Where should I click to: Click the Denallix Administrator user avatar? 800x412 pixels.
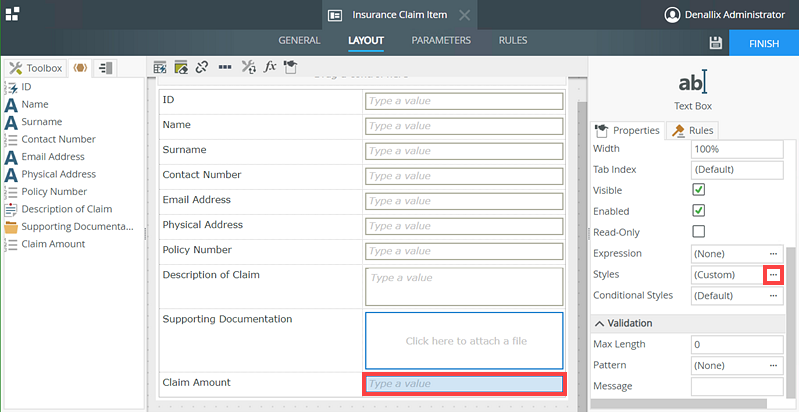pos(672,15)
